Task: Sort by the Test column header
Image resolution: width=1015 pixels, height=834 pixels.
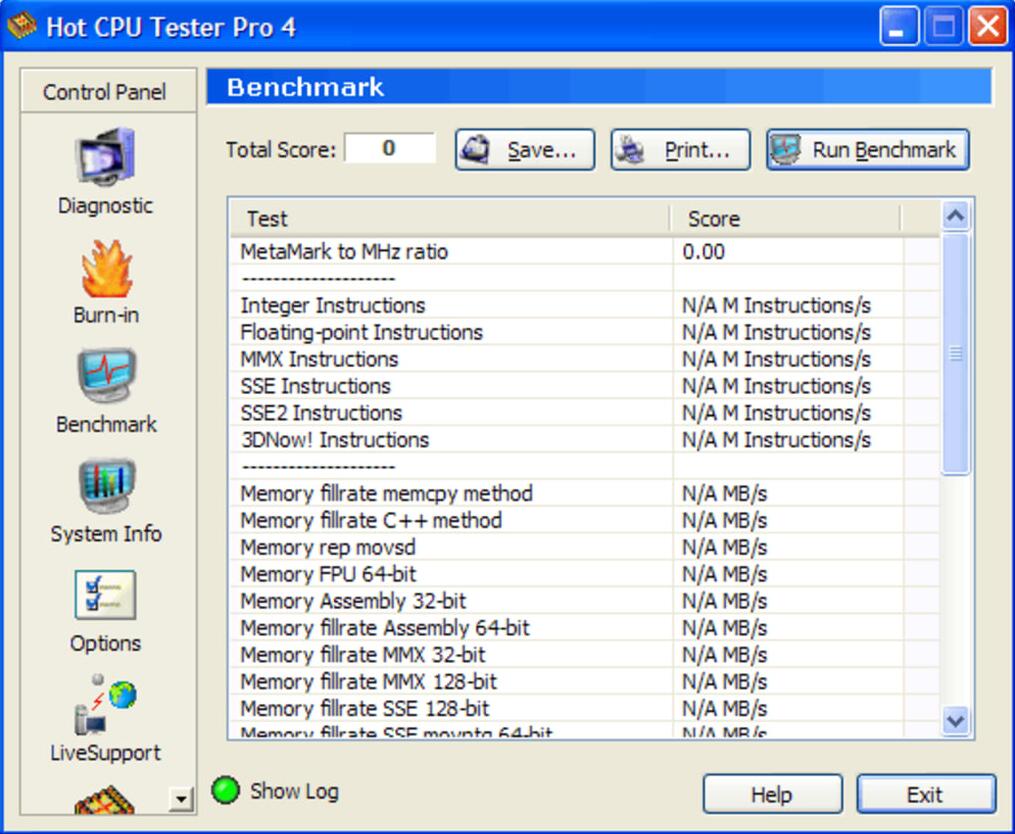Action: tap(448, 219)
